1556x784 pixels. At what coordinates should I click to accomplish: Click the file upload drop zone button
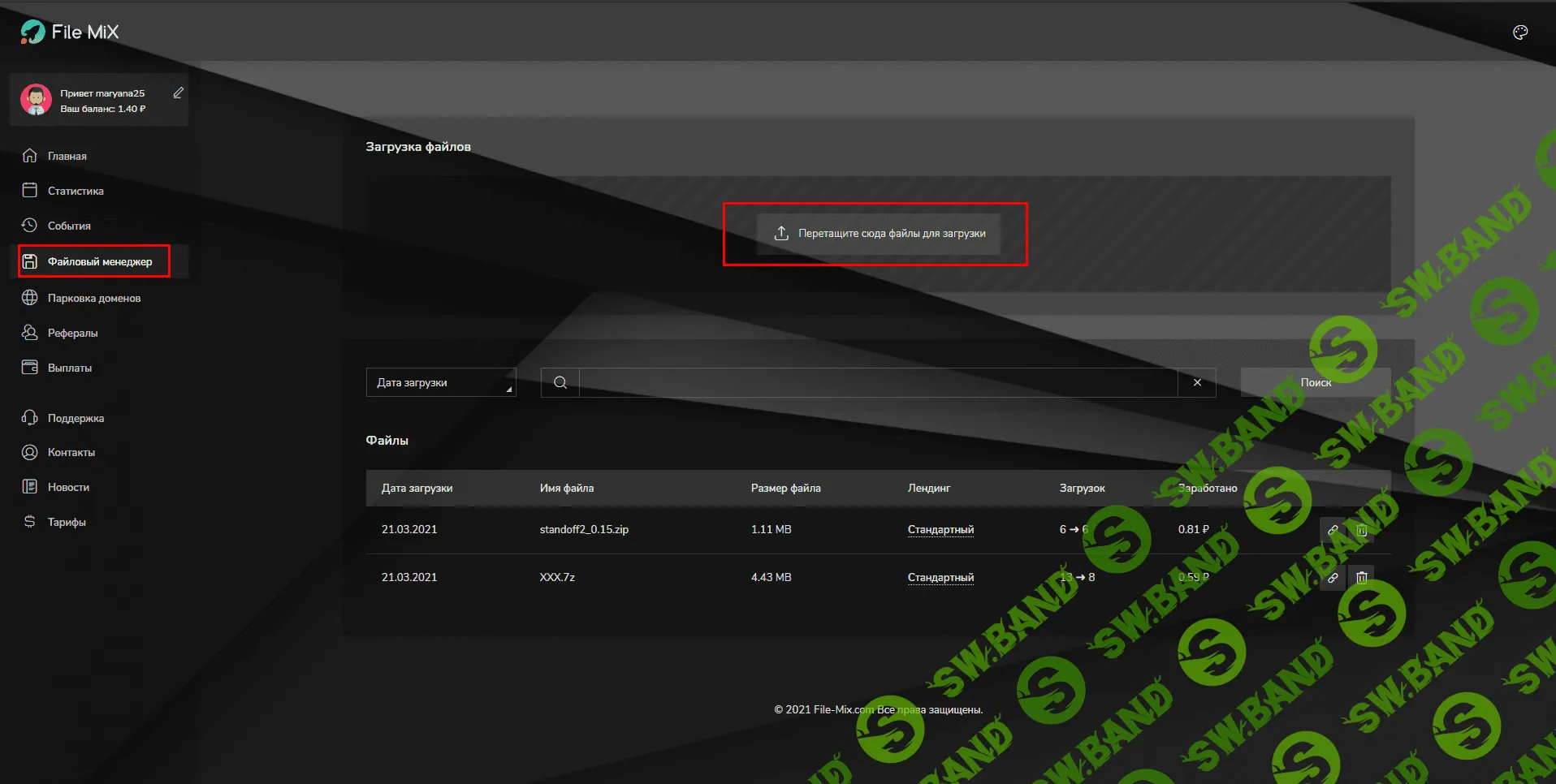point(878,234)
